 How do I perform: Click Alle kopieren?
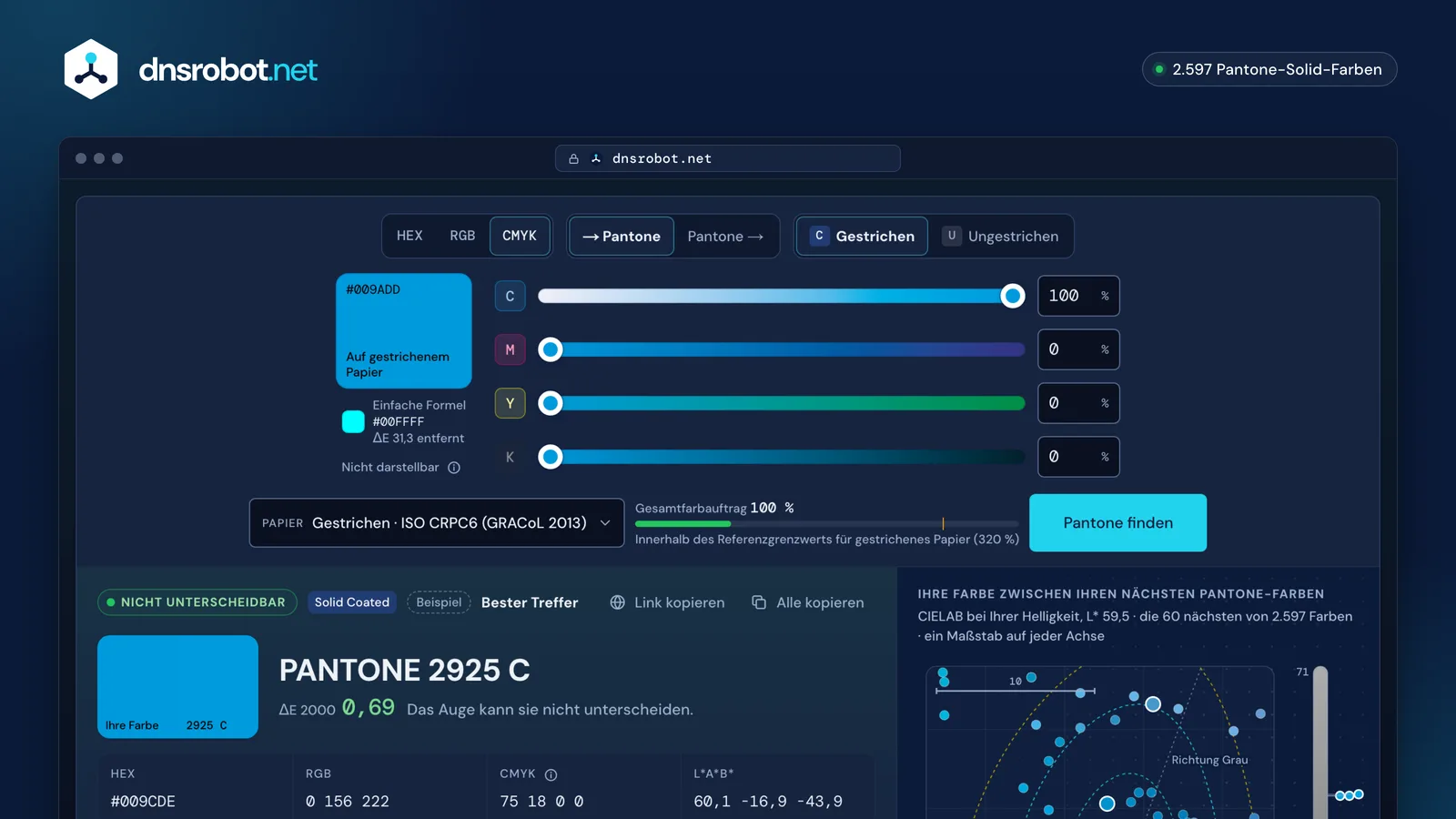(x=808, y=602)
